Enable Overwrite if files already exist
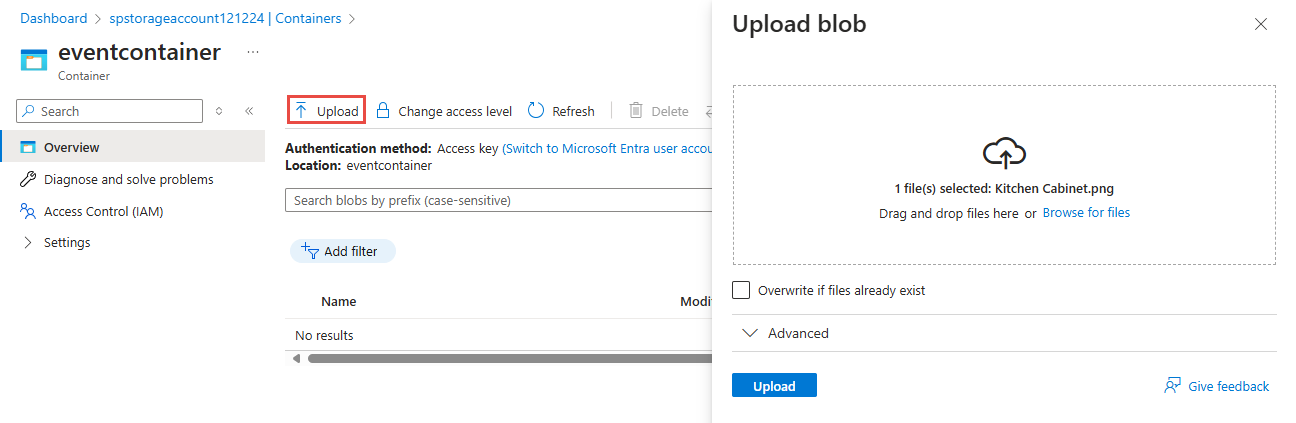The width and height of the screenshot is (1296, 423). [741, 290]
